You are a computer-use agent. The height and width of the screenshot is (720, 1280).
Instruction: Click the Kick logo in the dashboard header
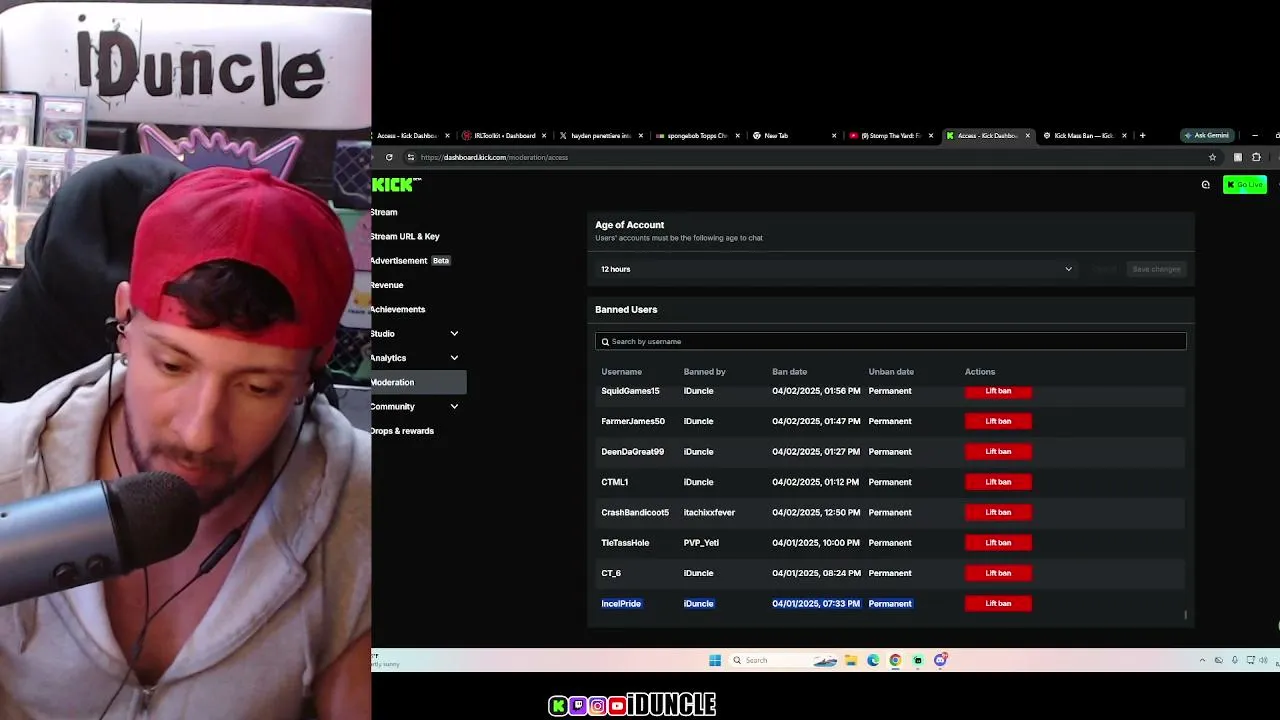(396, 184)
